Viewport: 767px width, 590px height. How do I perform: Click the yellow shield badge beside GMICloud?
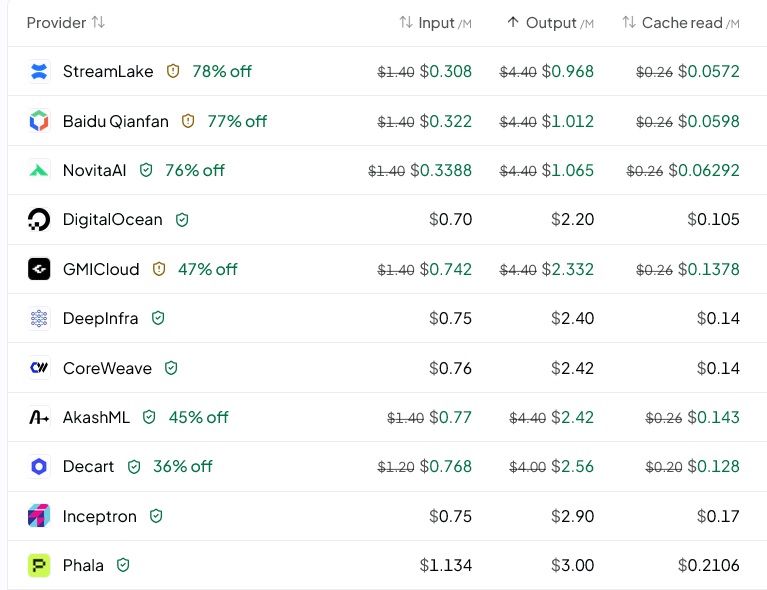(x=159, y=269)
